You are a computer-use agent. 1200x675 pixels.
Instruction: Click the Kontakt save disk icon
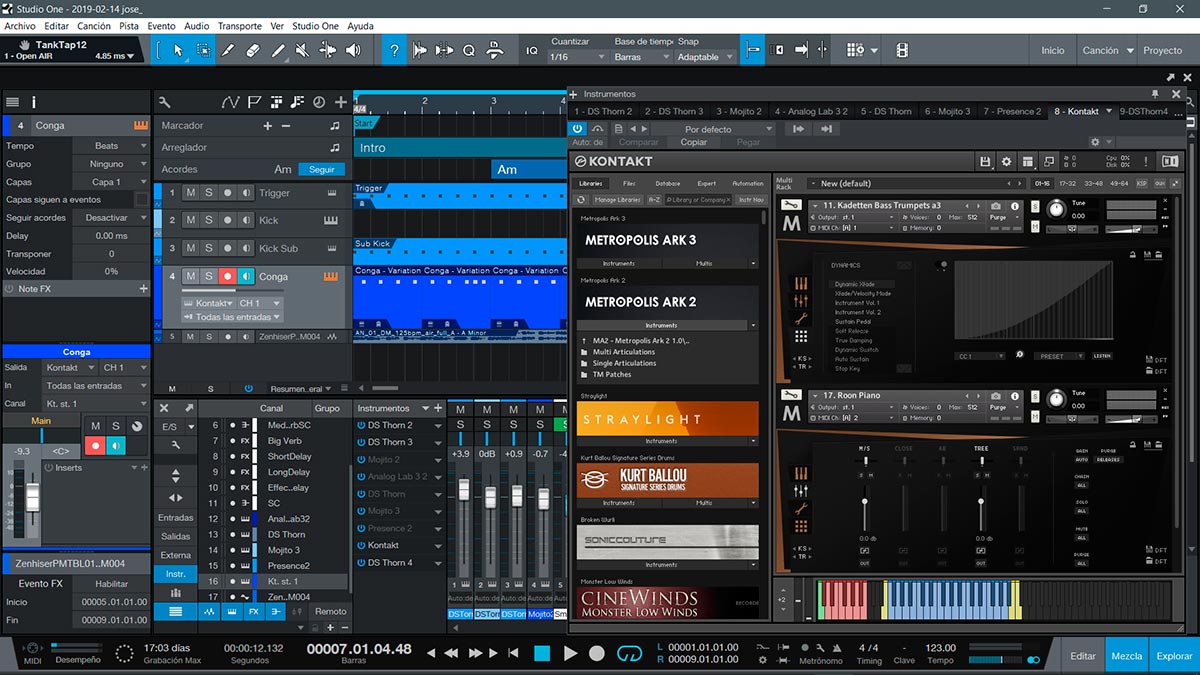(x=985, y=161)
